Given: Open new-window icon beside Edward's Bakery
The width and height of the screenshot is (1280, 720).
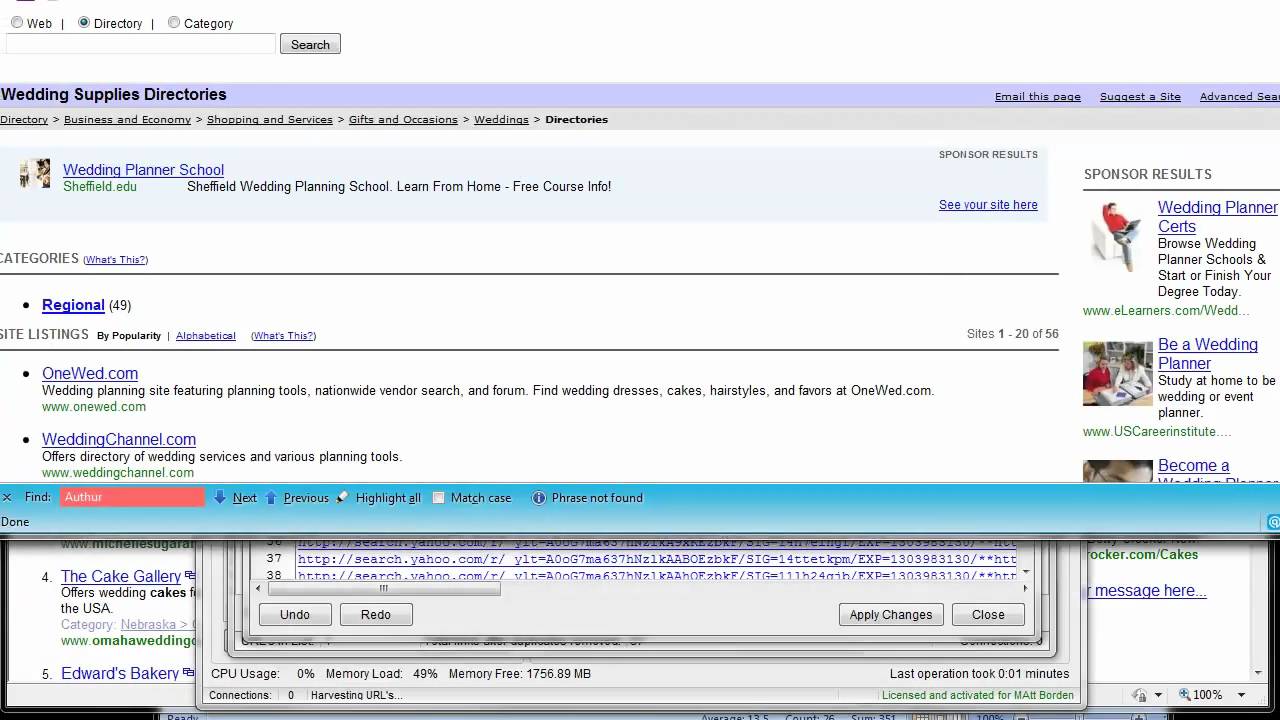Looking at the screenshot, I should pyautogui.click(x=188, y=673).
